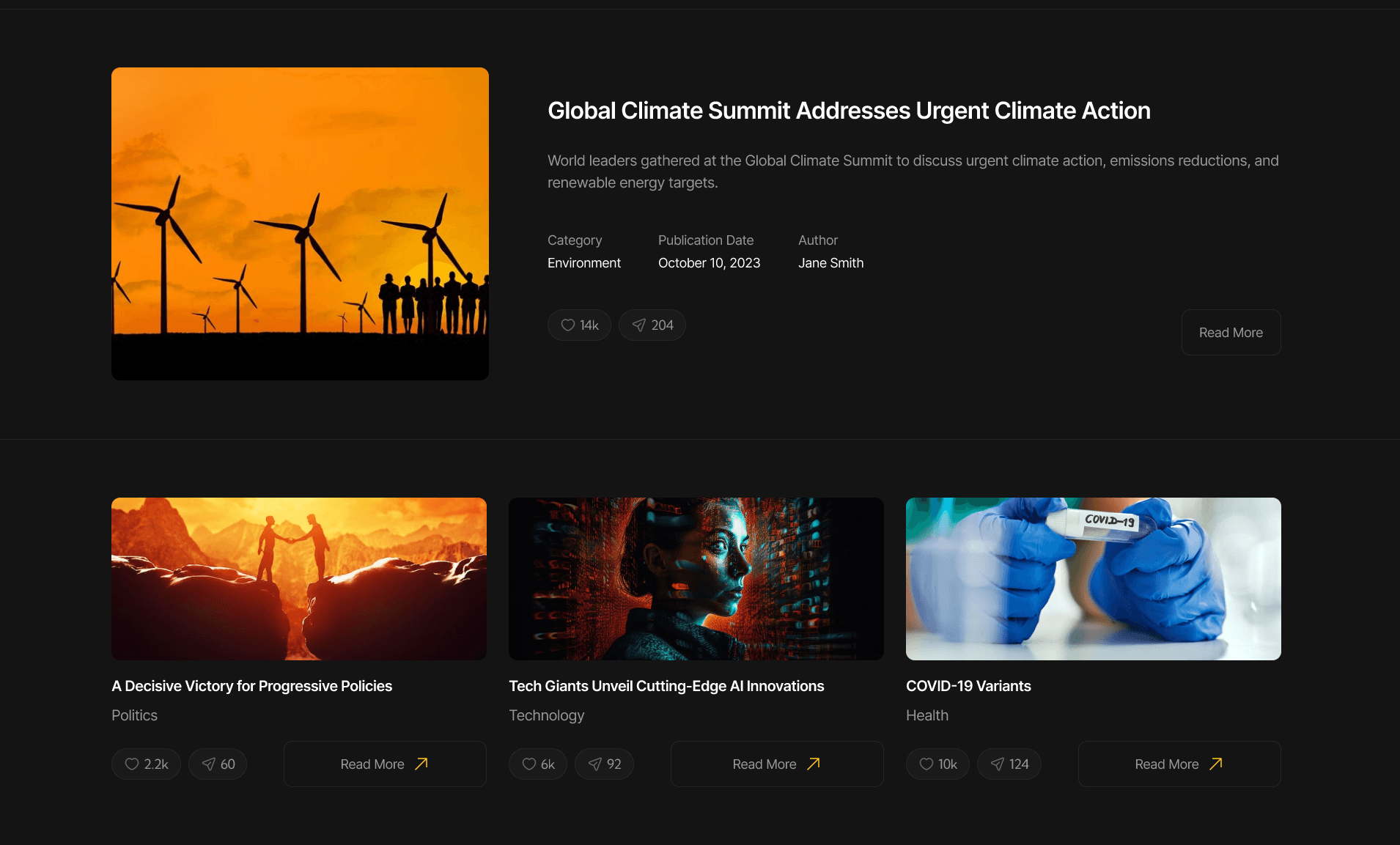Click the AI woman portrait image
The height and width of the screenshot is (845, 1400).
click(696, 578)
